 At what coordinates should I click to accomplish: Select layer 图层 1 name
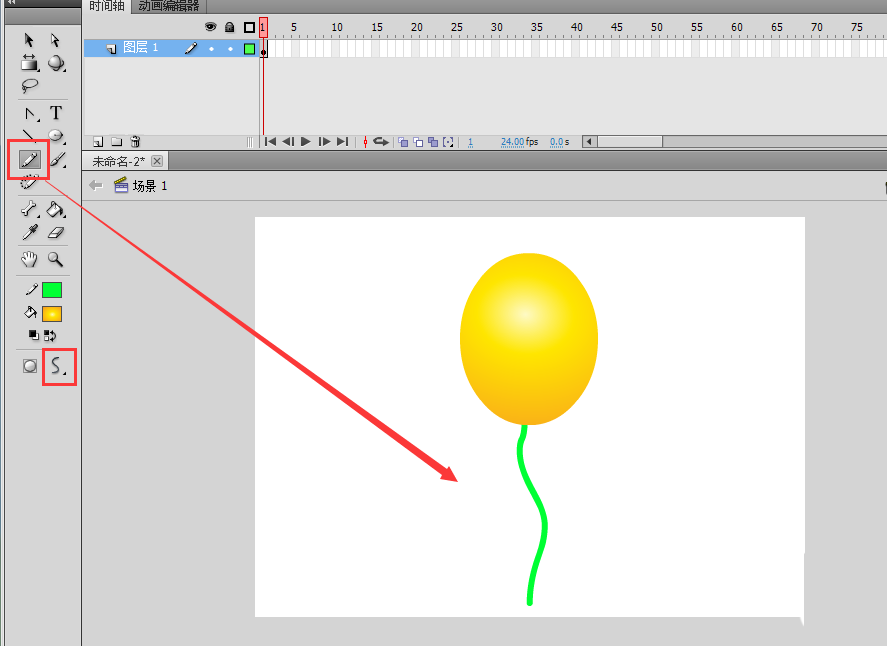[x=140, y=48]
